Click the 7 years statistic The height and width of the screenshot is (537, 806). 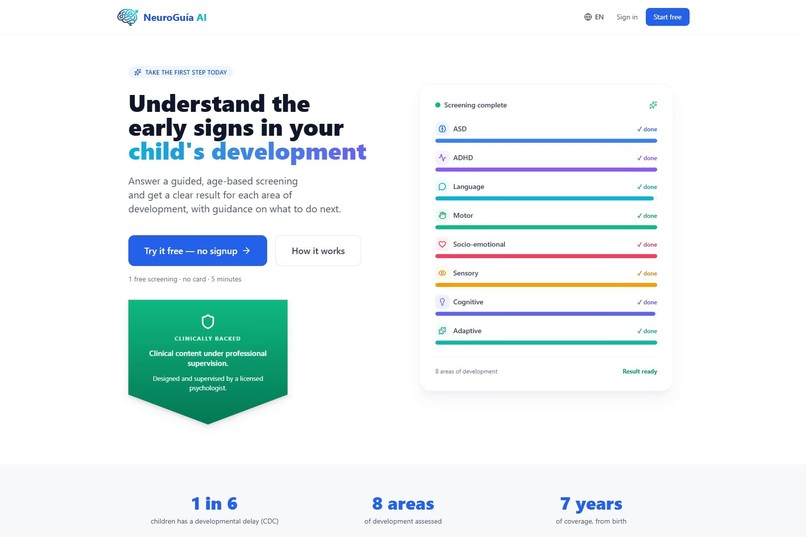click(591, 504)
